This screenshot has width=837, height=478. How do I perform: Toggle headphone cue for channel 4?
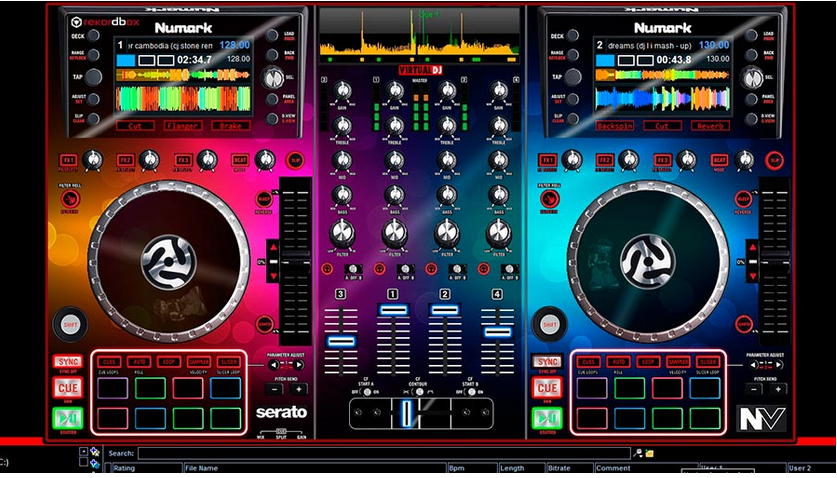tap(484, 269)
